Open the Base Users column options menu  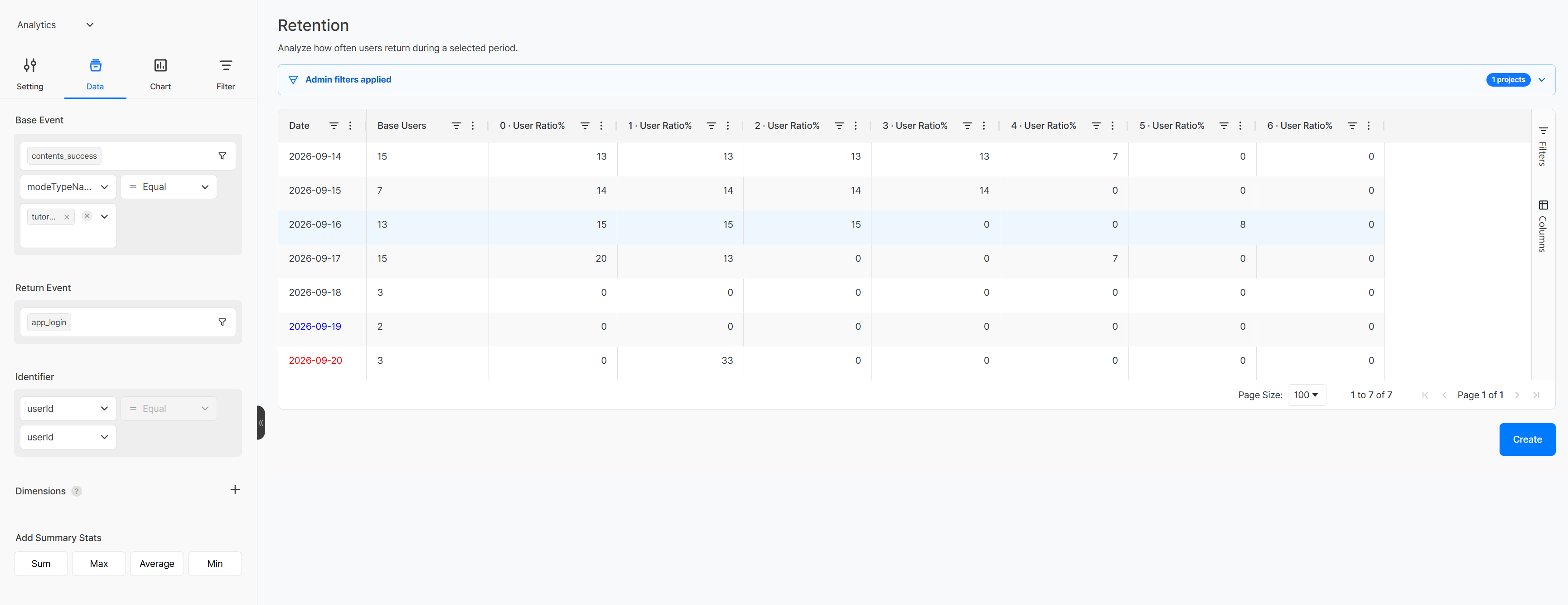click(x=472, y=126)
